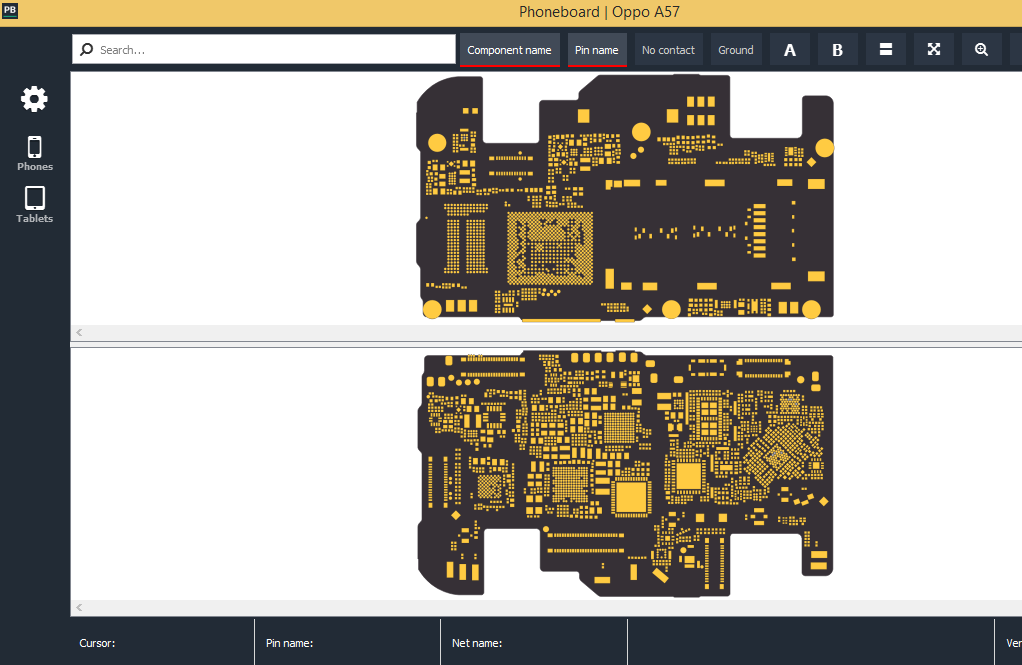Click the Net name status field
Viewport: 1022px width, 665px height.
534,643
